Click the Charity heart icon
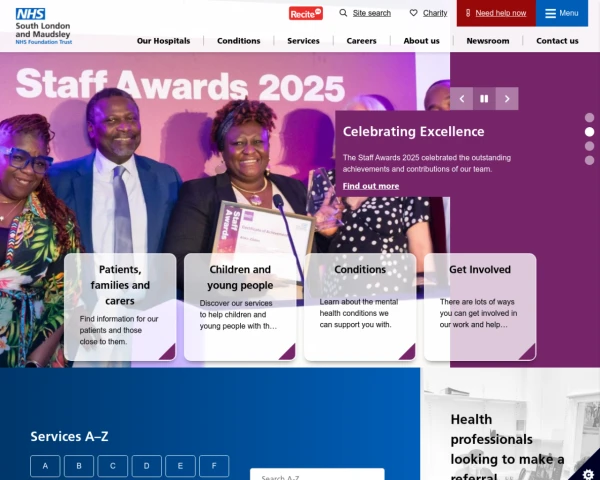The width and height of the screenshot is (600, 480). click(x=413, y=13)
